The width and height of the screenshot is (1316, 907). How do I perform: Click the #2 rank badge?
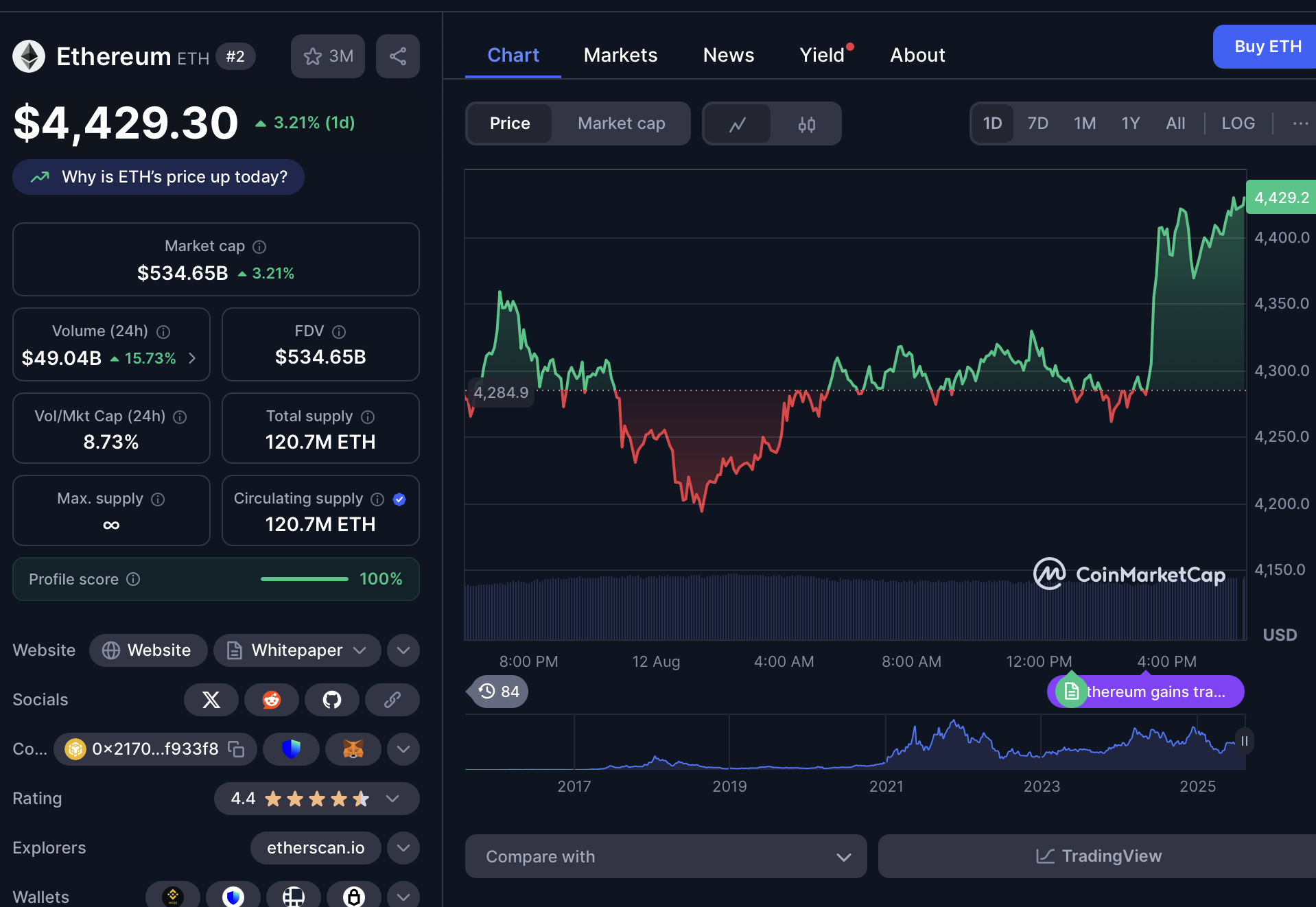235,56
